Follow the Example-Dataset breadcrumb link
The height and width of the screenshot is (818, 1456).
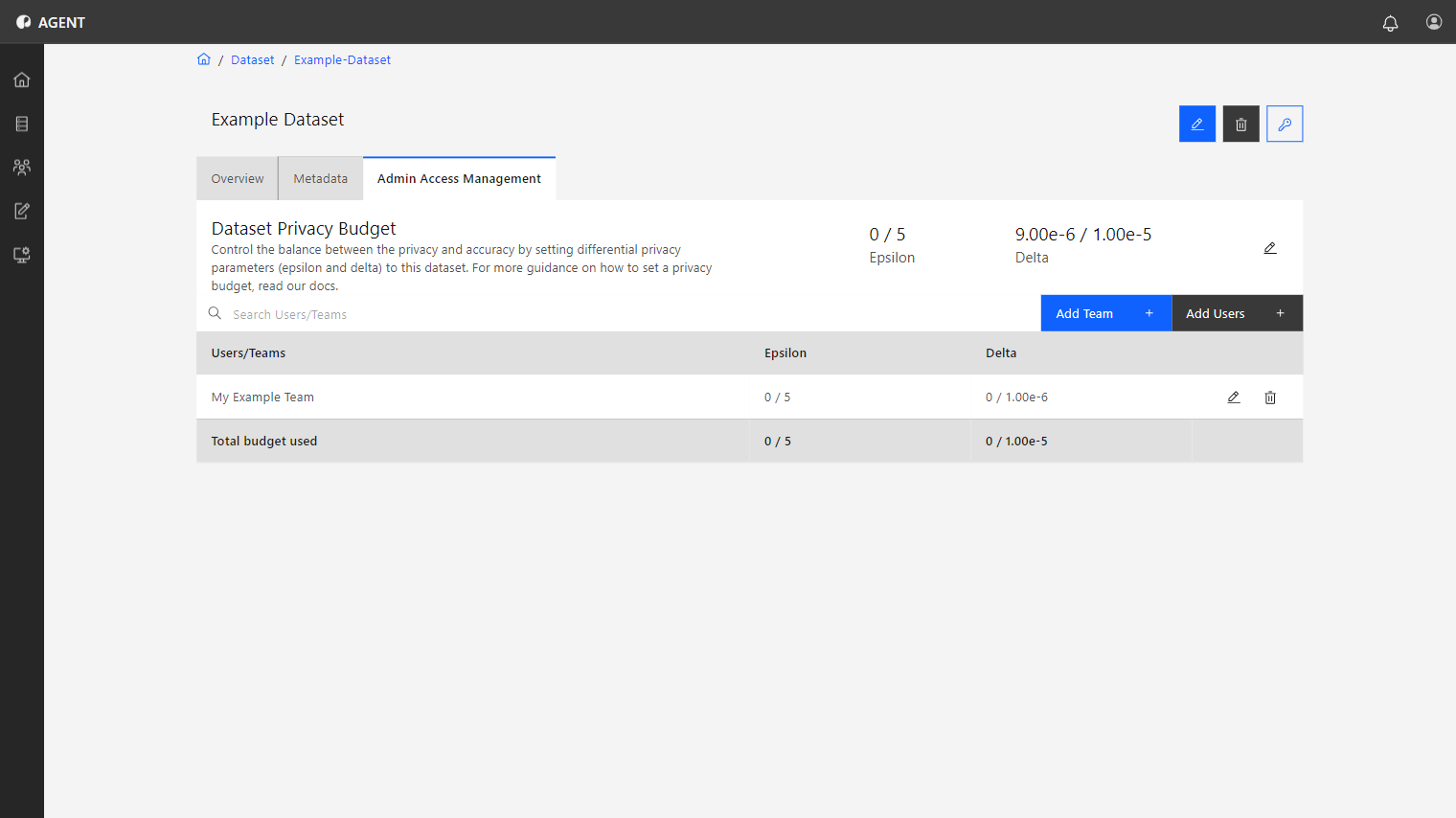342,59
